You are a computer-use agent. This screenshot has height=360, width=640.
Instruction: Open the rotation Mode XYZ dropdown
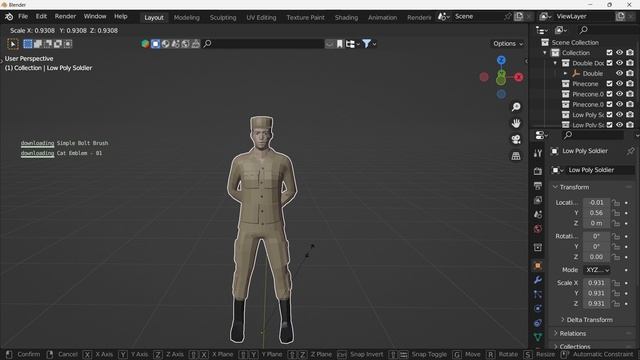(x=597, y=270)
